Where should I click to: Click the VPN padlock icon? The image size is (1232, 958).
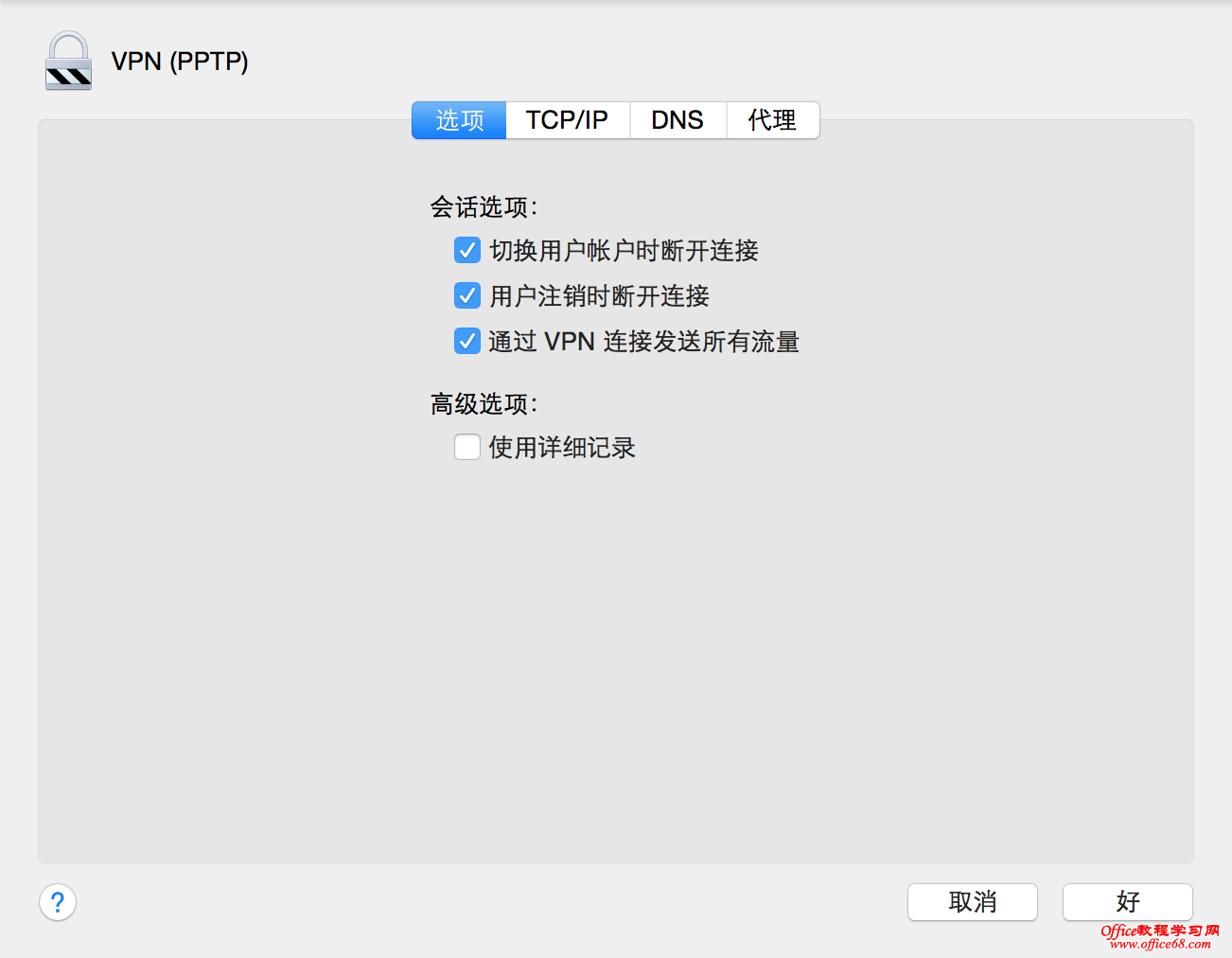(x=67, y=61)
